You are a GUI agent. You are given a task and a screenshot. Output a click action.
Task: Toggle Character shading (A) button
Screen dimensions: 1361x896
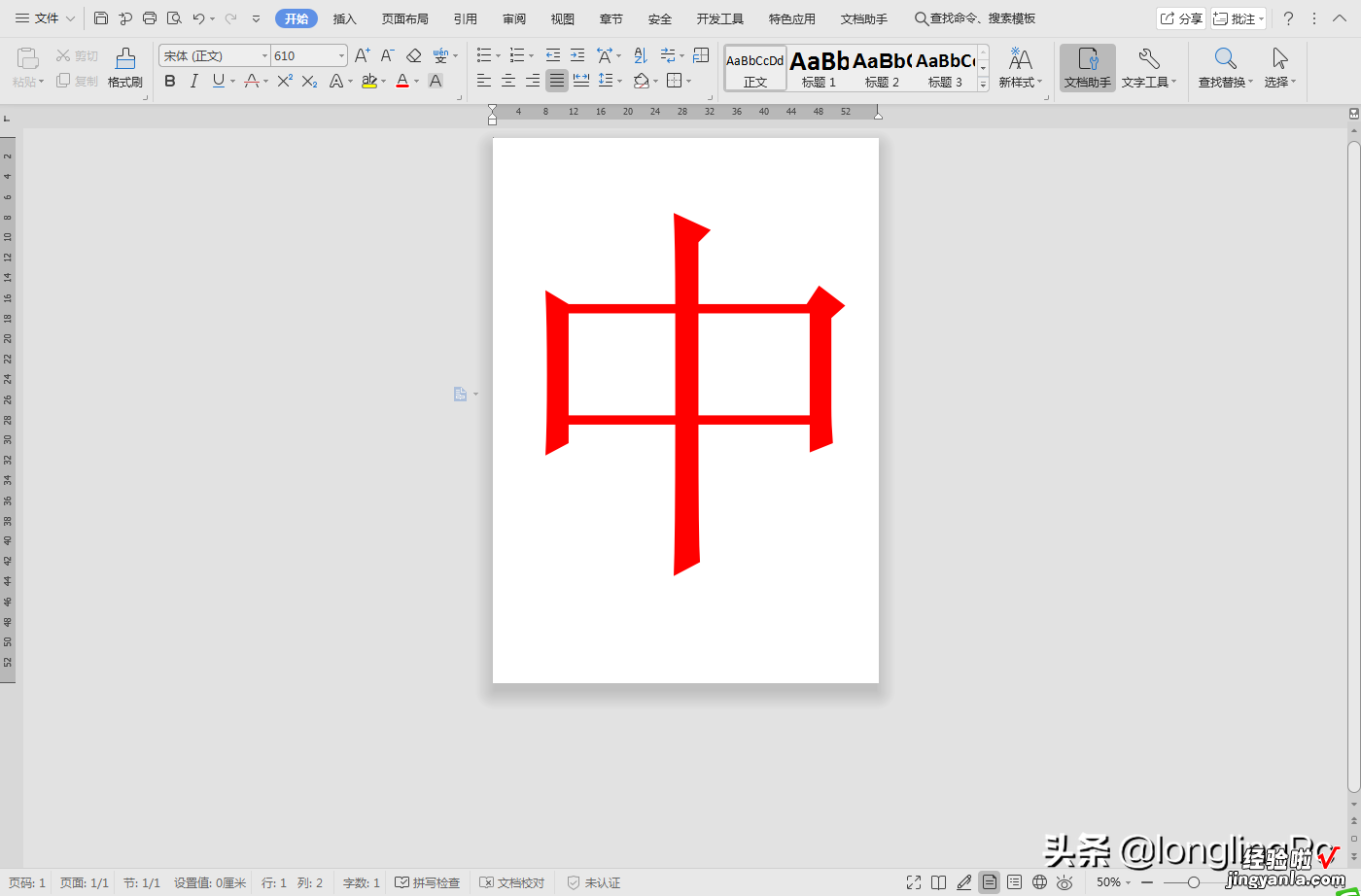436,82
